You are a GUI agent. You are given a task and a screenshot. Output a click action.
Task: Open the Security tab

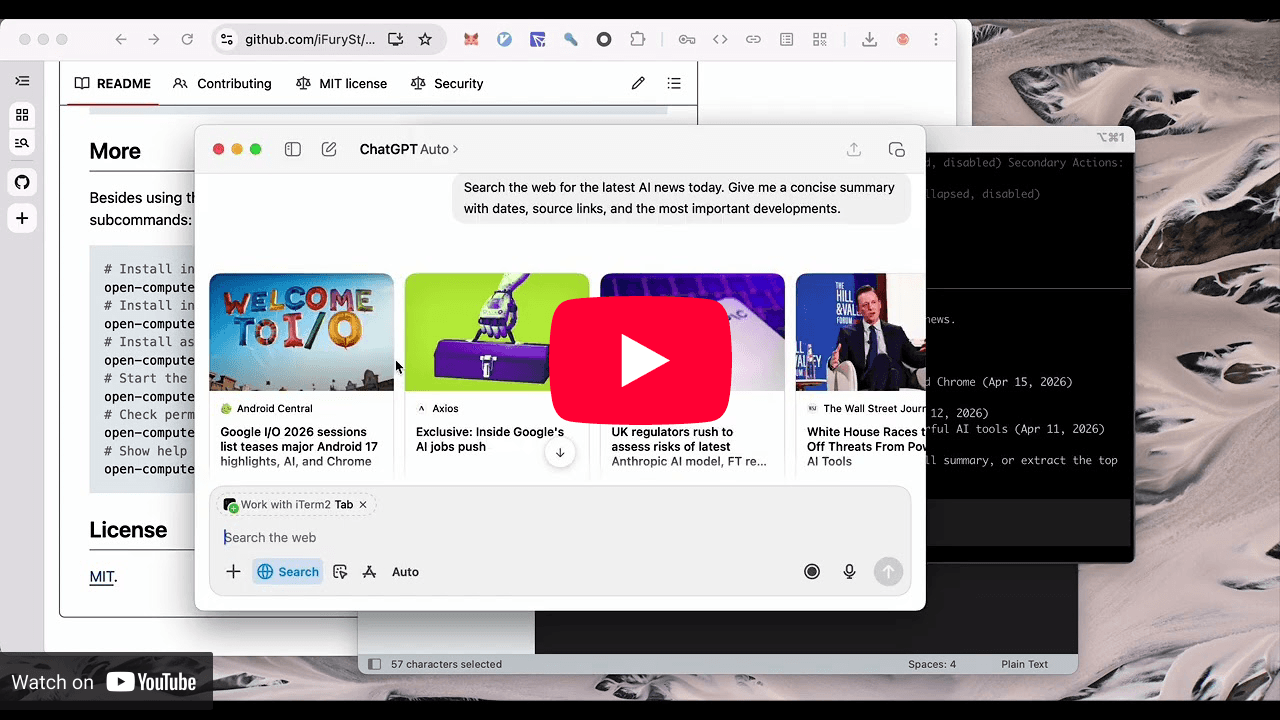click(x=447, y=84)
